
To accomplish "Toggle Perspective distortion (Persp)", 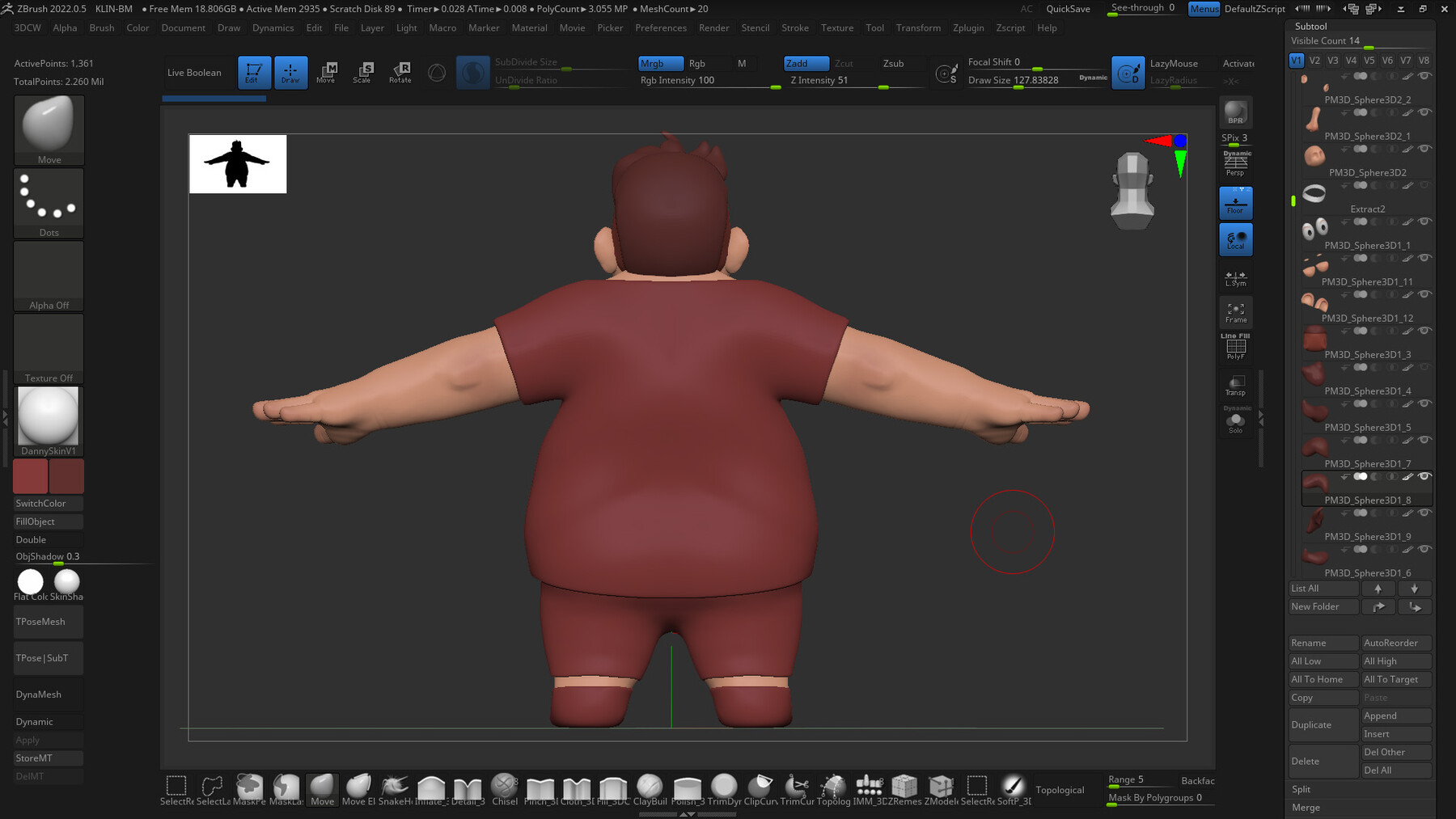I will coord(1235,165).
